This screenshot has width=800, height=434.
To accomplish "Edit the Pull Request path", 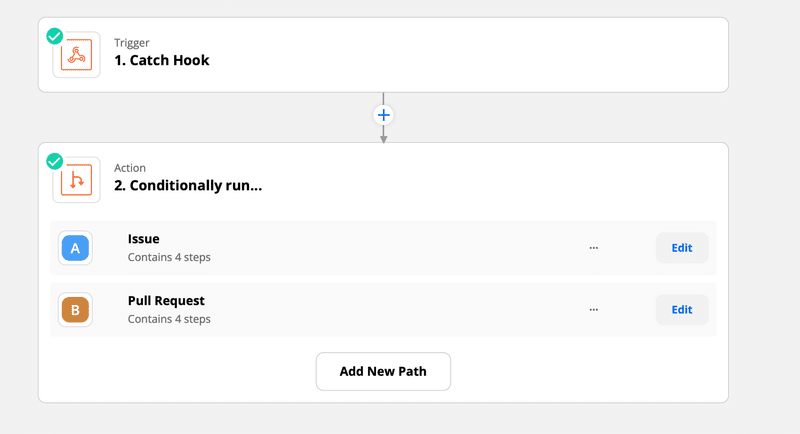I will point(682,310).
